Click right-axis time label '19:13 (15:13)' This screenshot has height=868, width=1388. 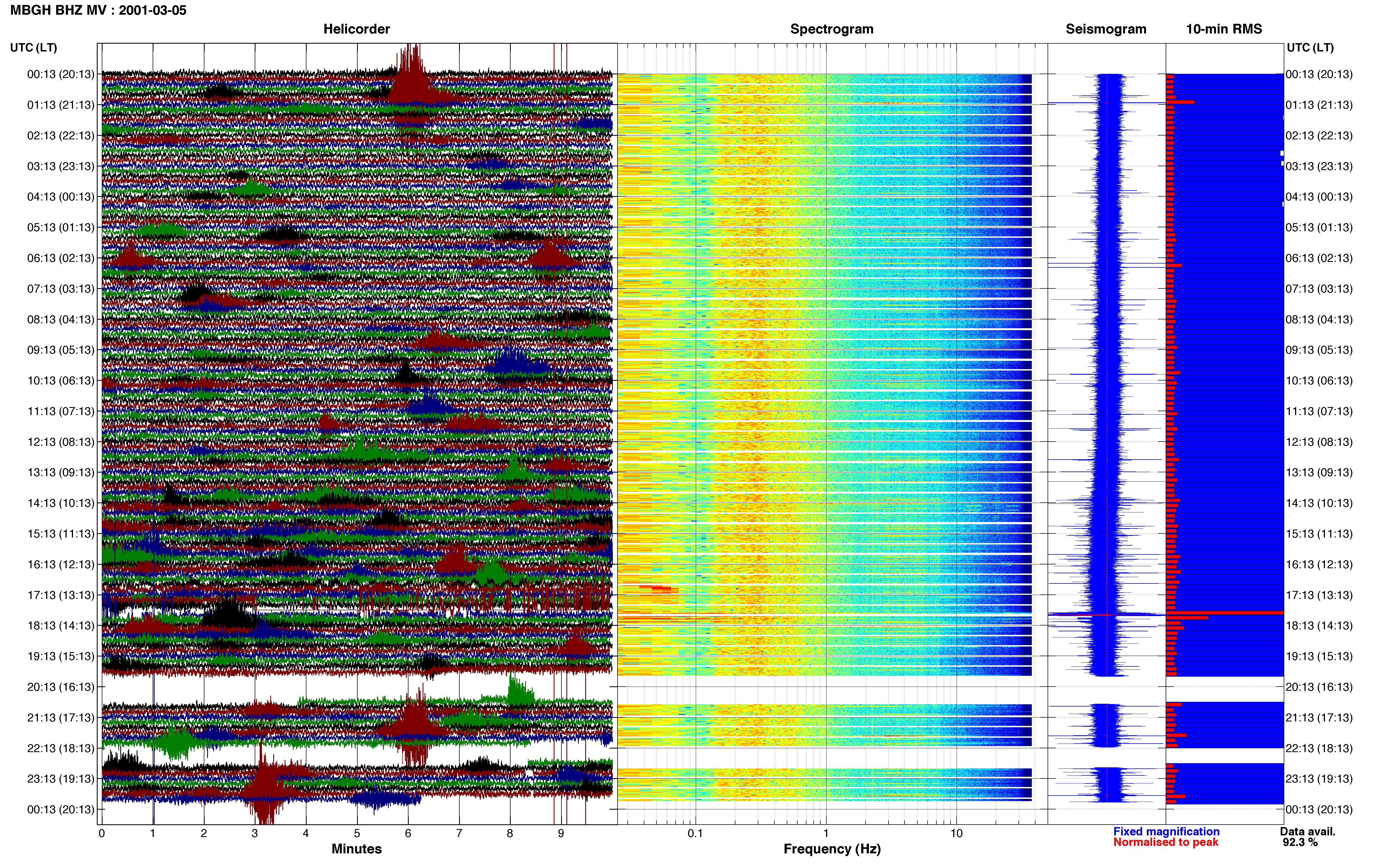(1319, 656)
